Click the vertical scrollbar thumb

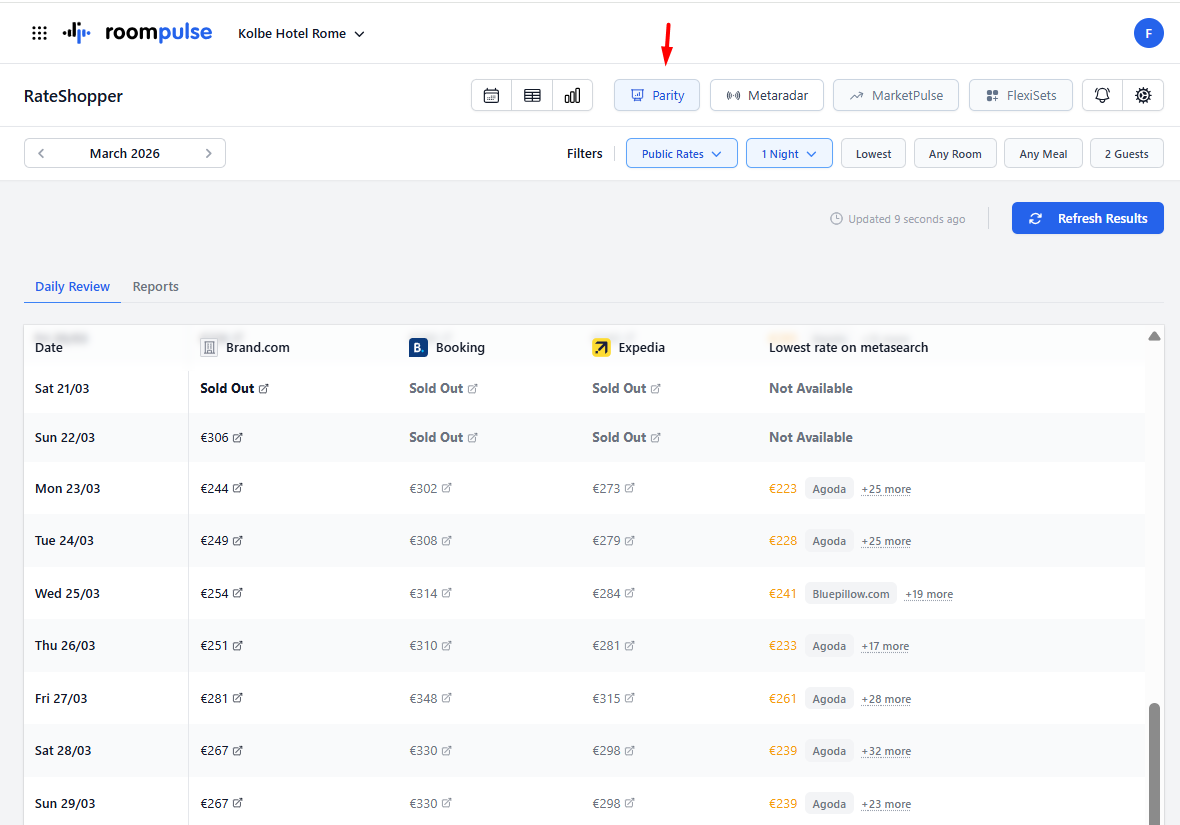pos(1154,763)
